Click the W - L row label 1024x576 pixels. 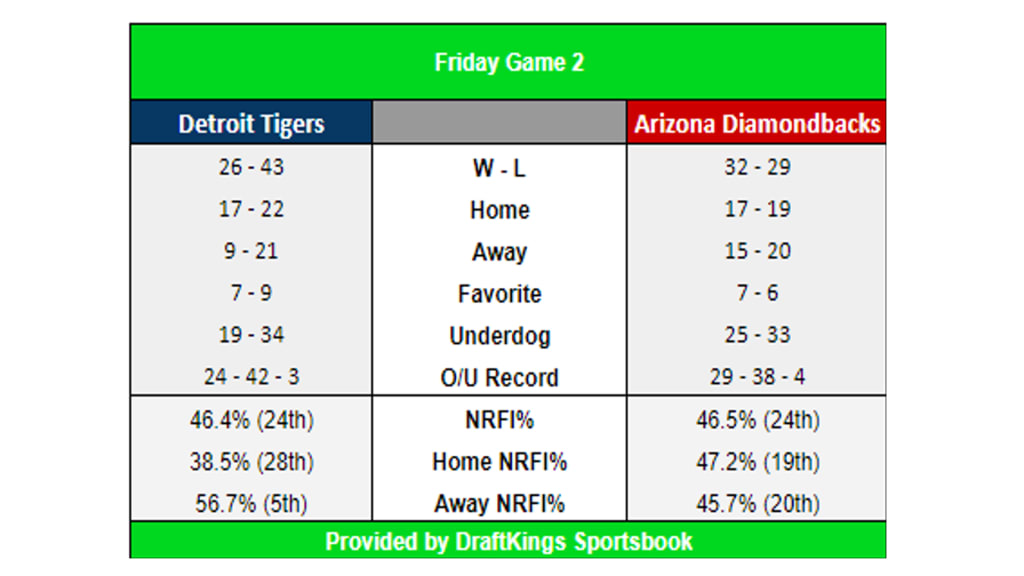(499, 168)
